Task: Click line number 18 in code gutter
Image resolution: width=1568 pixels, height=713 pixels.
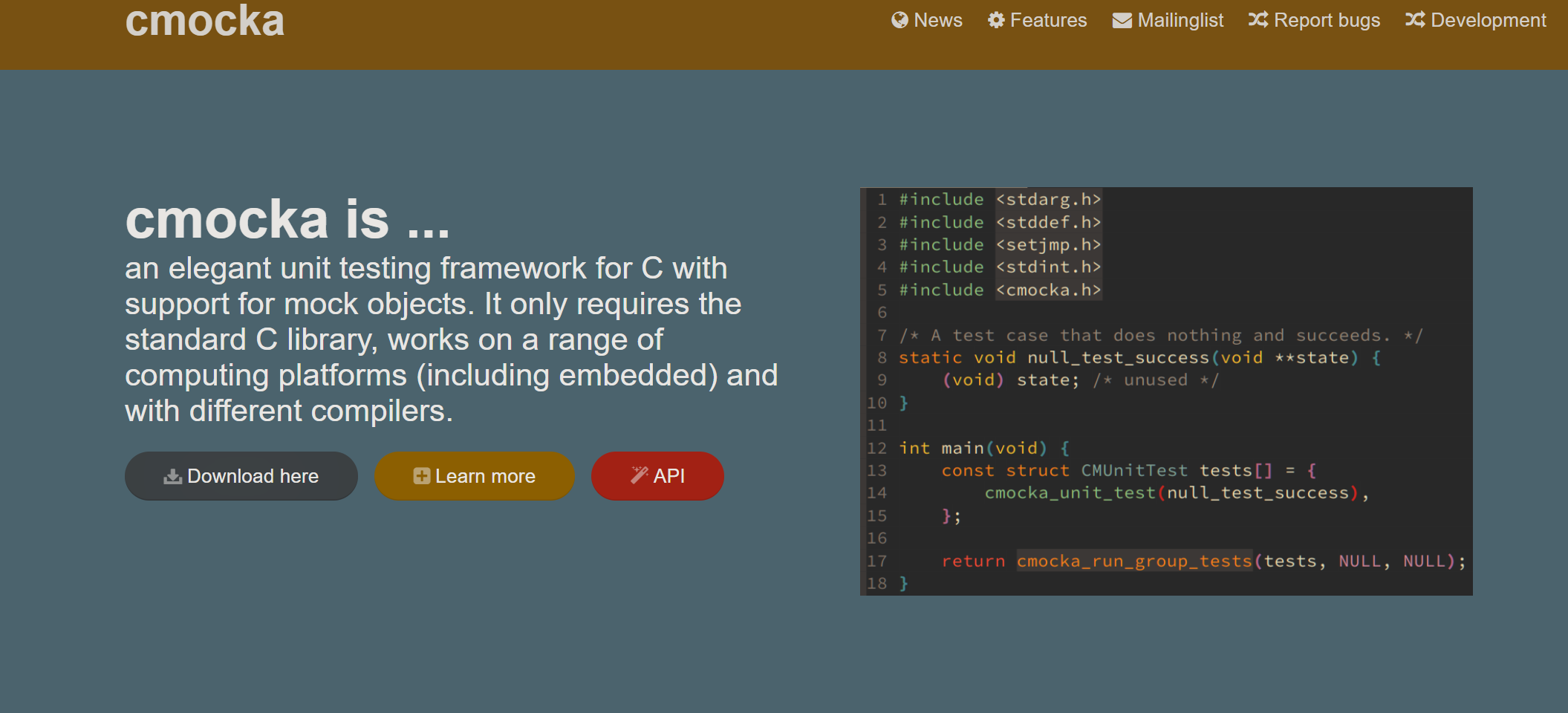Action: pos(876,584)
